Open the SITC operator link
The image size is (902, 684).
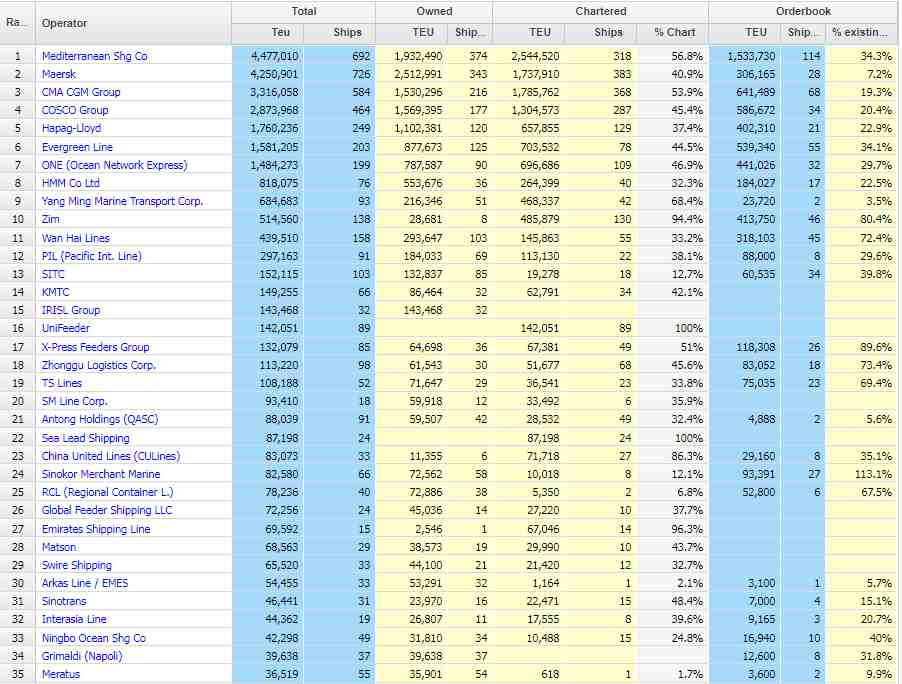coord(53,274)
